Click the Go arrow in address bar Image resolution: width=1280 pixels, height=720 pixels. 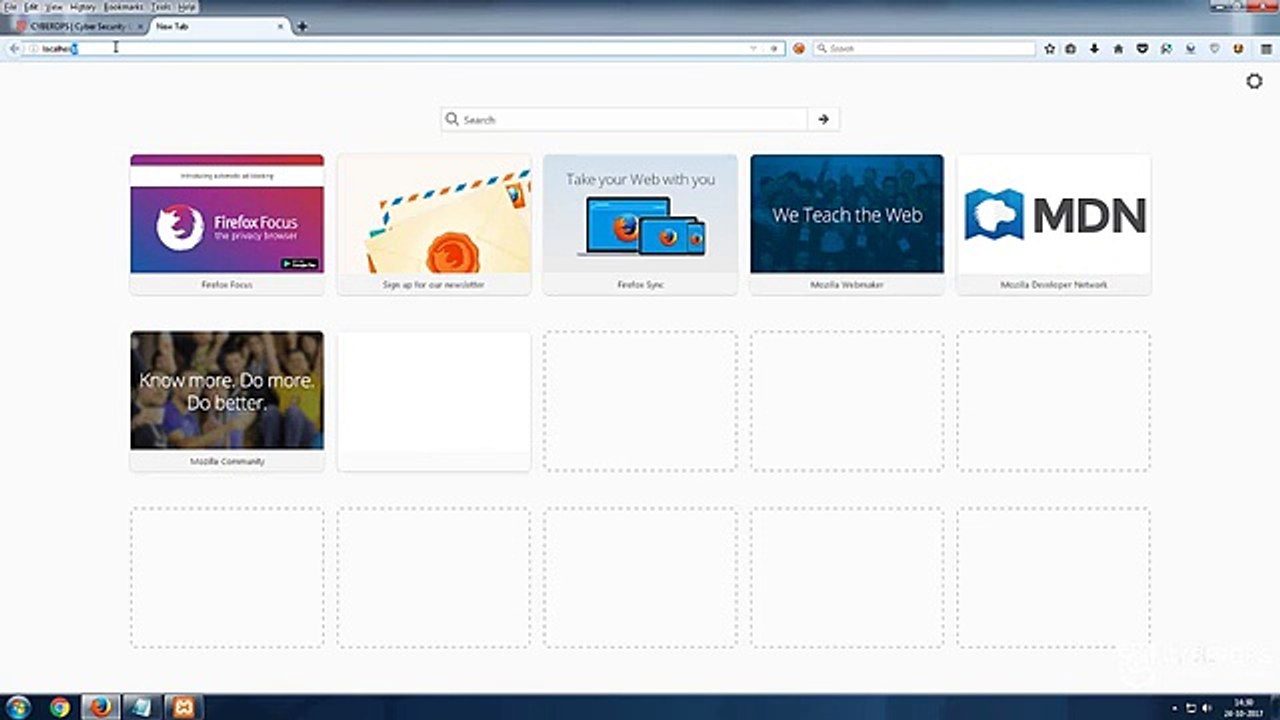773,48
